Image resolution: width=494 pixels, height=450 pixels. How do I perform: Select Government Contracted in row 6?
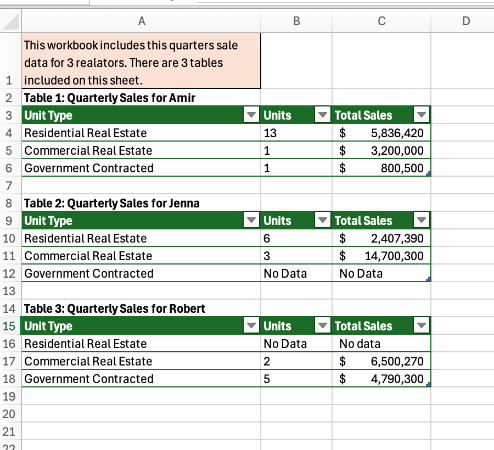click(x=141, y=168)
